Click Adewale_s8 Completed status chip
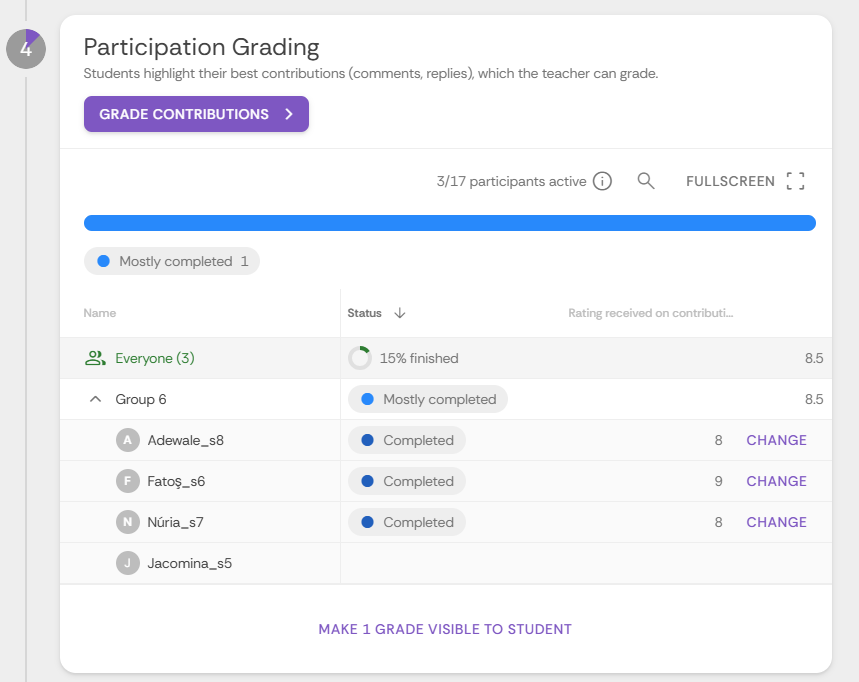The height and width of the screenshot is (682, 859). pyautogui.click(x=407, y=440)
